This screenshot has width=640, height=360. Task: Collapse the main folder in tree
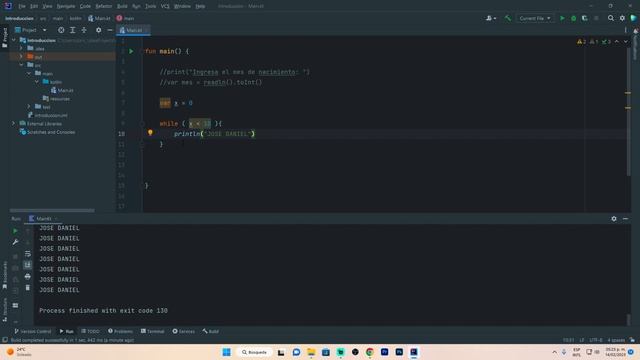tap(29, 73)
